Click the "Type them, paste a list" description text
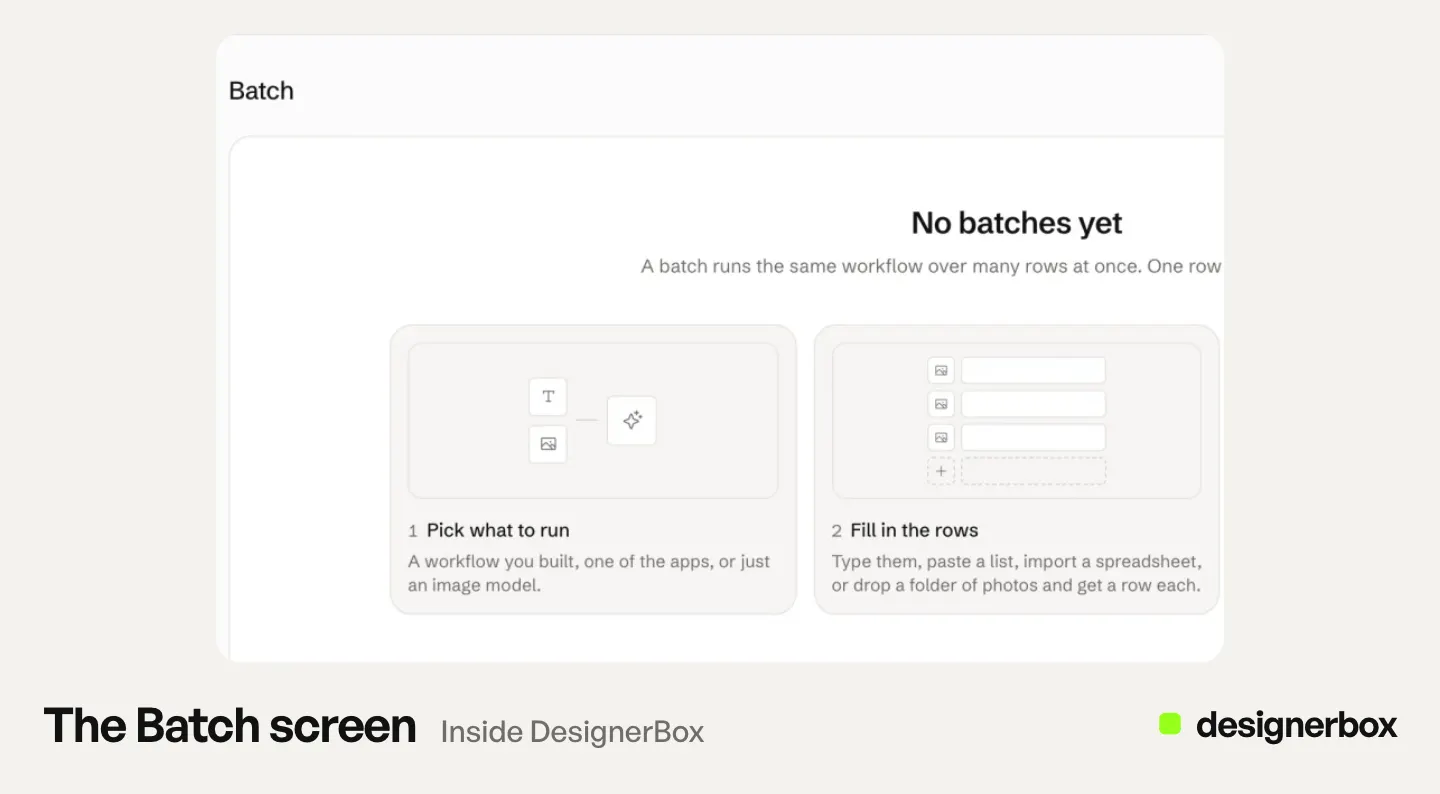 1017,573
